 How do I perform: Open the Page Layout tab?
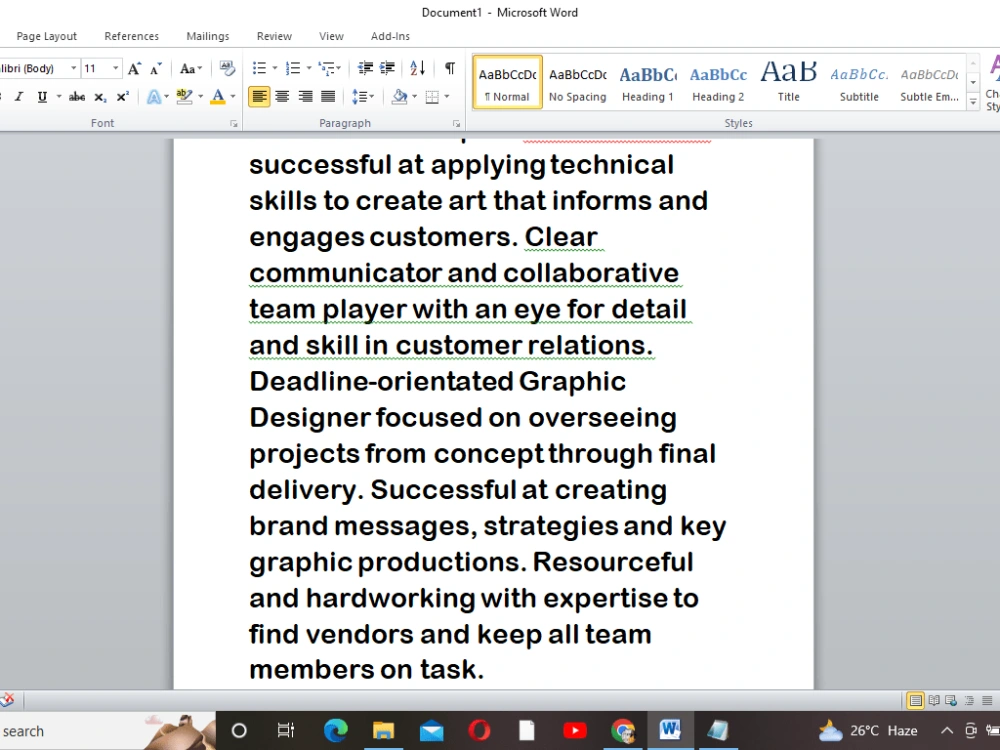[x=47, y=36]
